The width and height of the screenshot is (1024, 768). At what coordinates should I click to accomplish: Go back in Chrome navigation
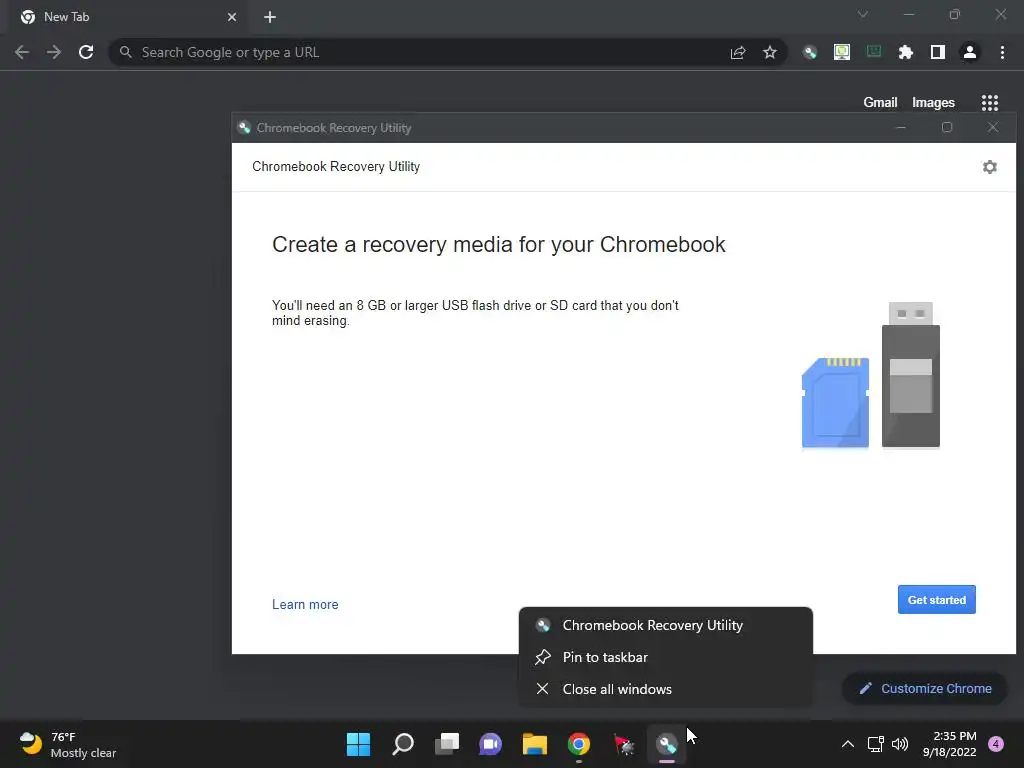tap(22, 52)
